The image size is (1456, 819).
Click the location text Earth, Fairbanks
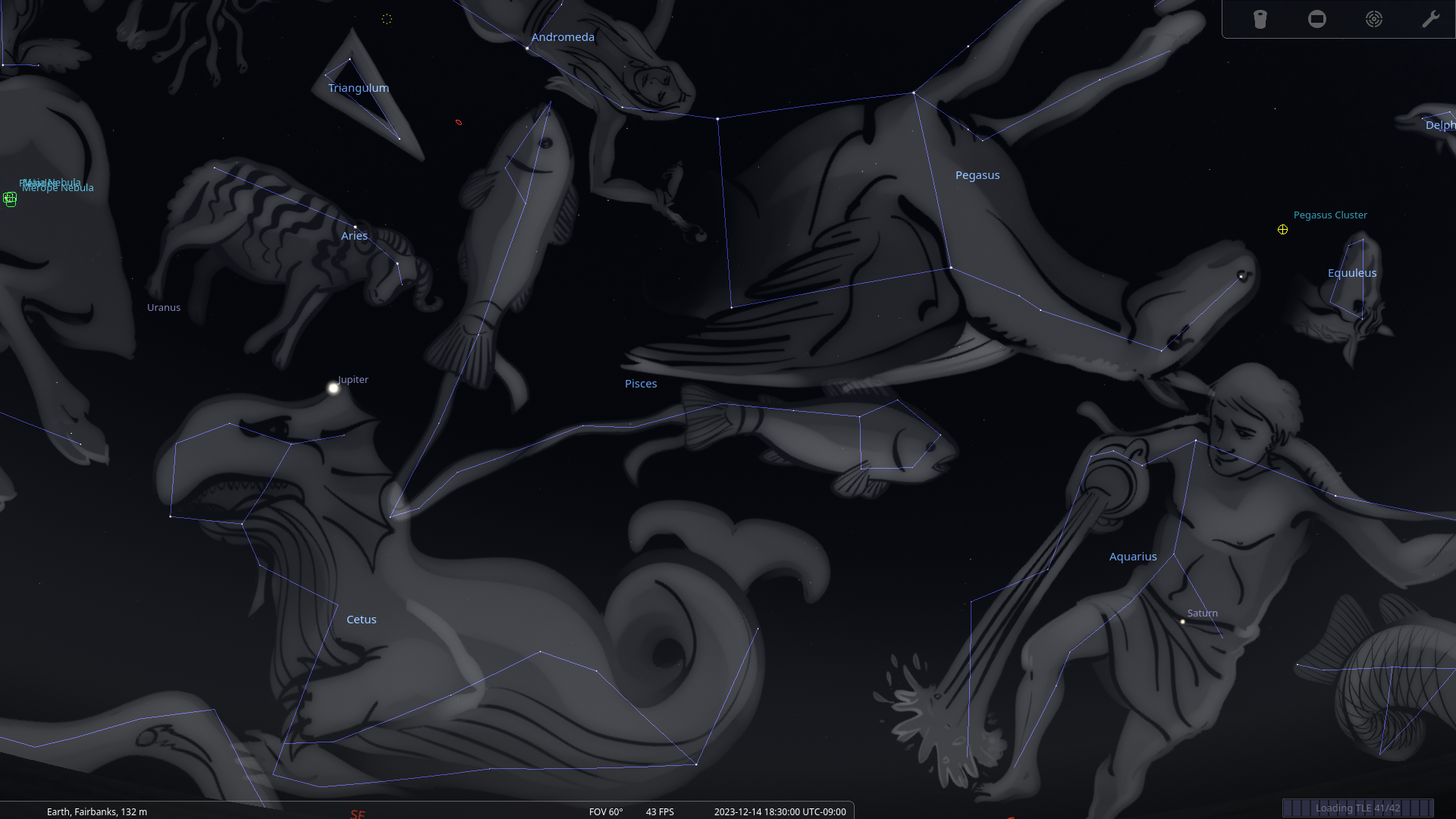[97, 811]
